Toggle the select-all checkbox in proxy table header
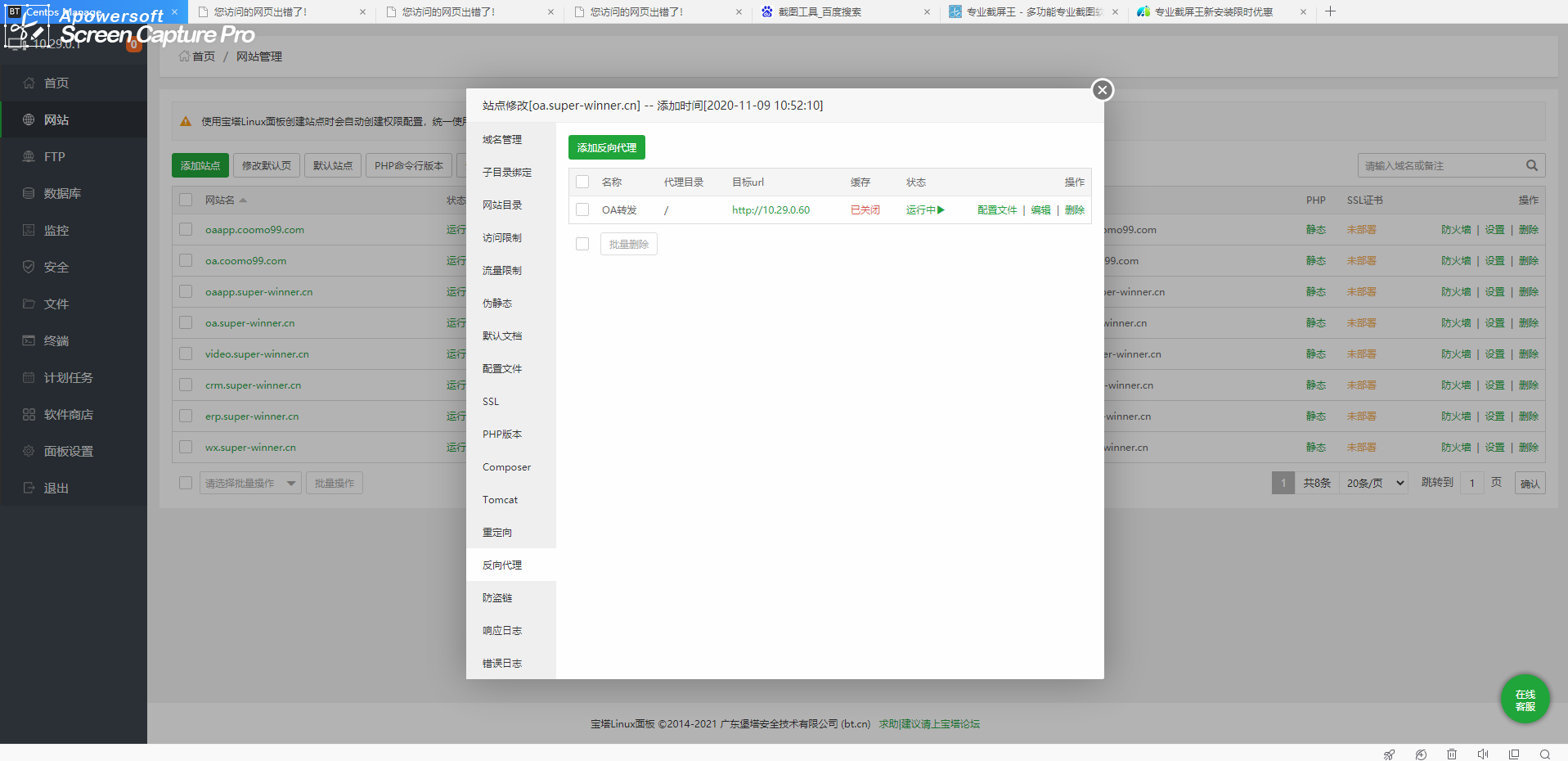Image resolution: width=1568 pixels, height=761 pixels. tap(582, 182)
